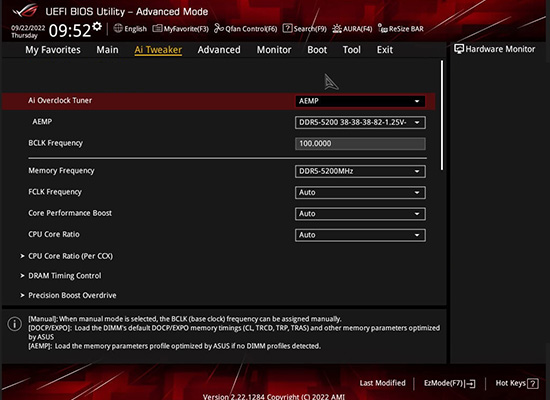Click the English language globe icon

click(x=118, y=28)
